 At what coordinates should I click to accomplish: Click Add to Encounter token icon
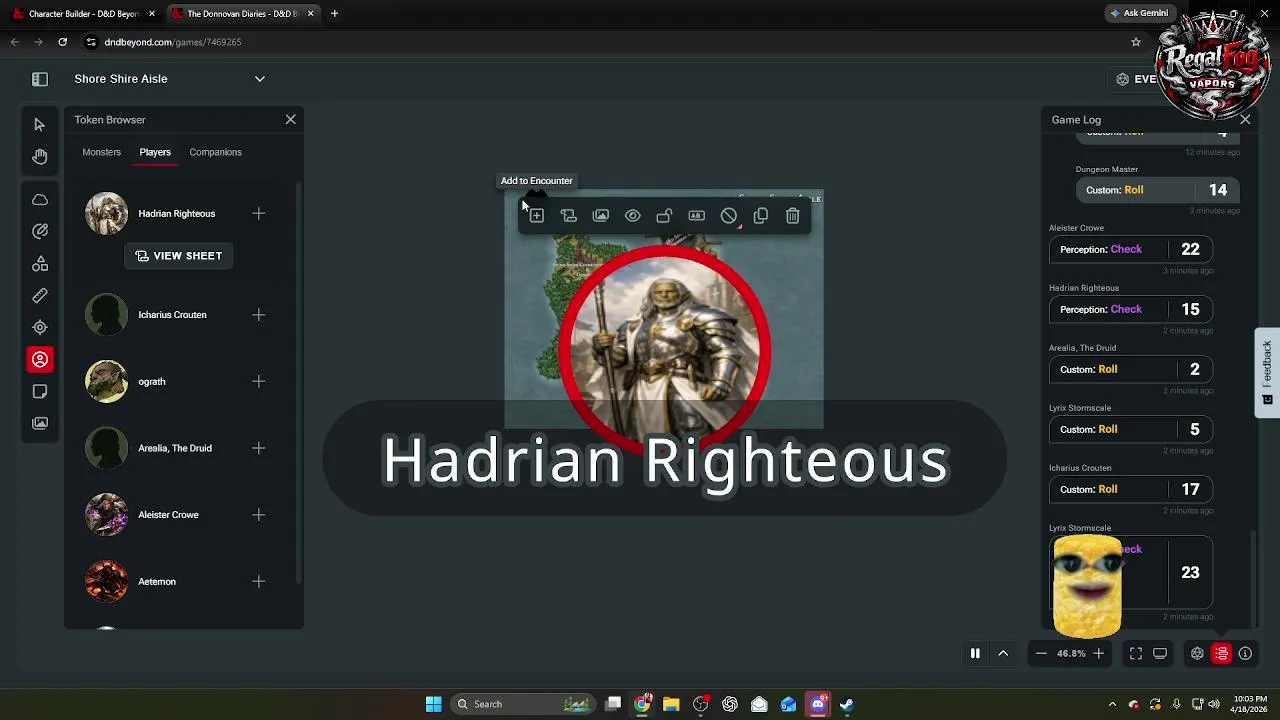click(537, 216)
